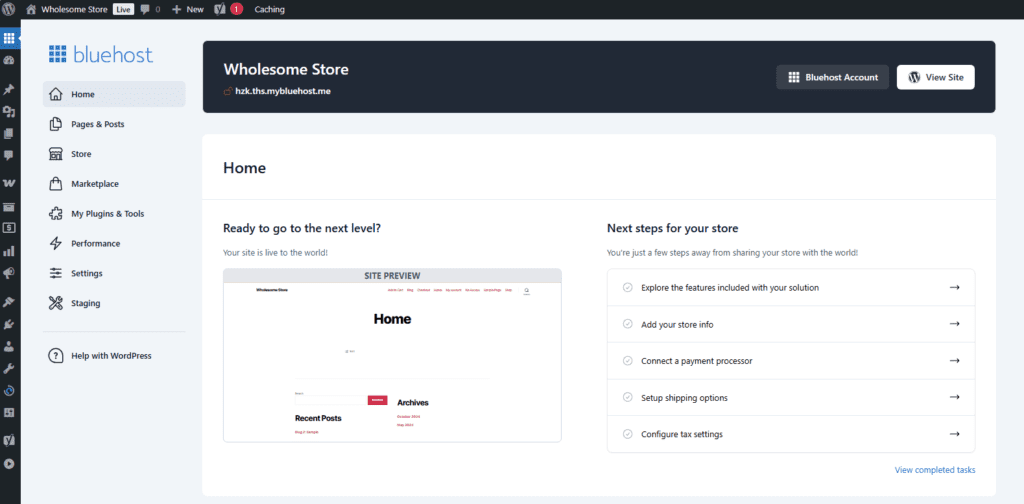Open the Yoast SEO icon in admin sidebar
The height and width of the screenshot is (504, 1024).
click(x=9, y=441)
